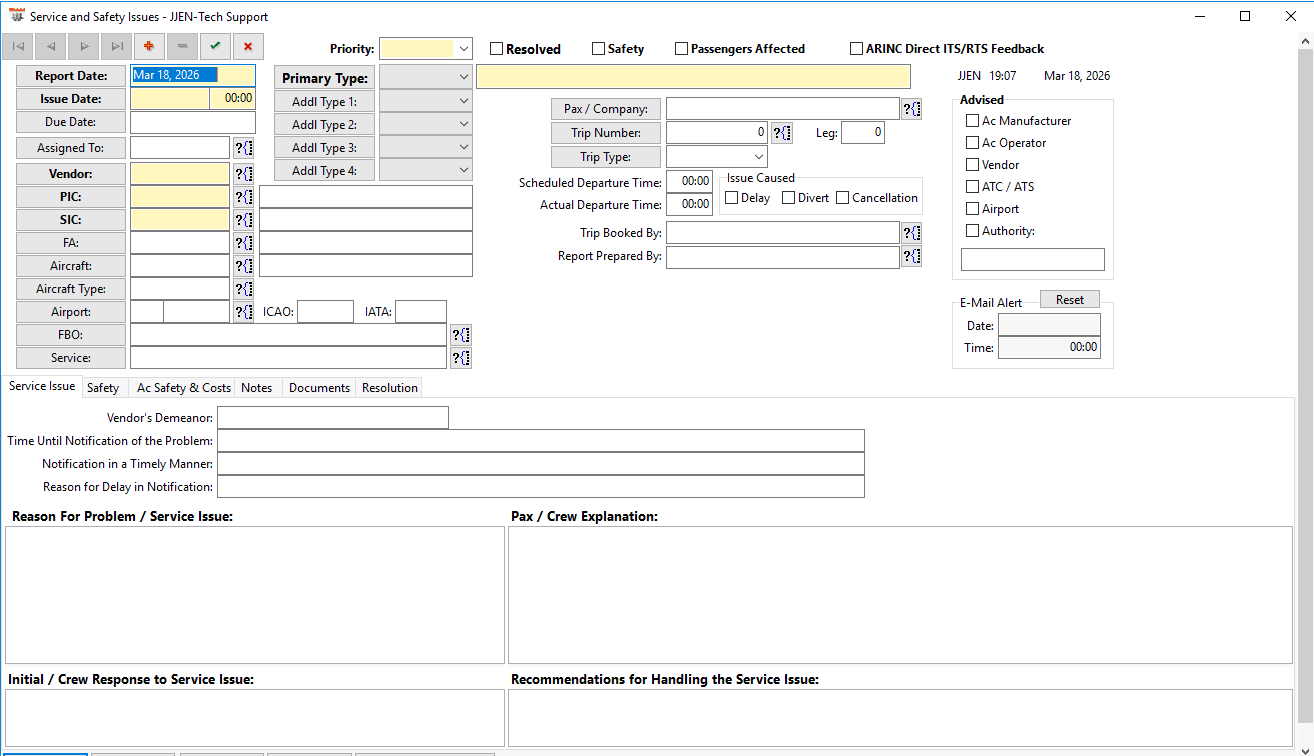Click the red plus add record icon
This screenshot has width=1314, height=756.
[149, 46]
